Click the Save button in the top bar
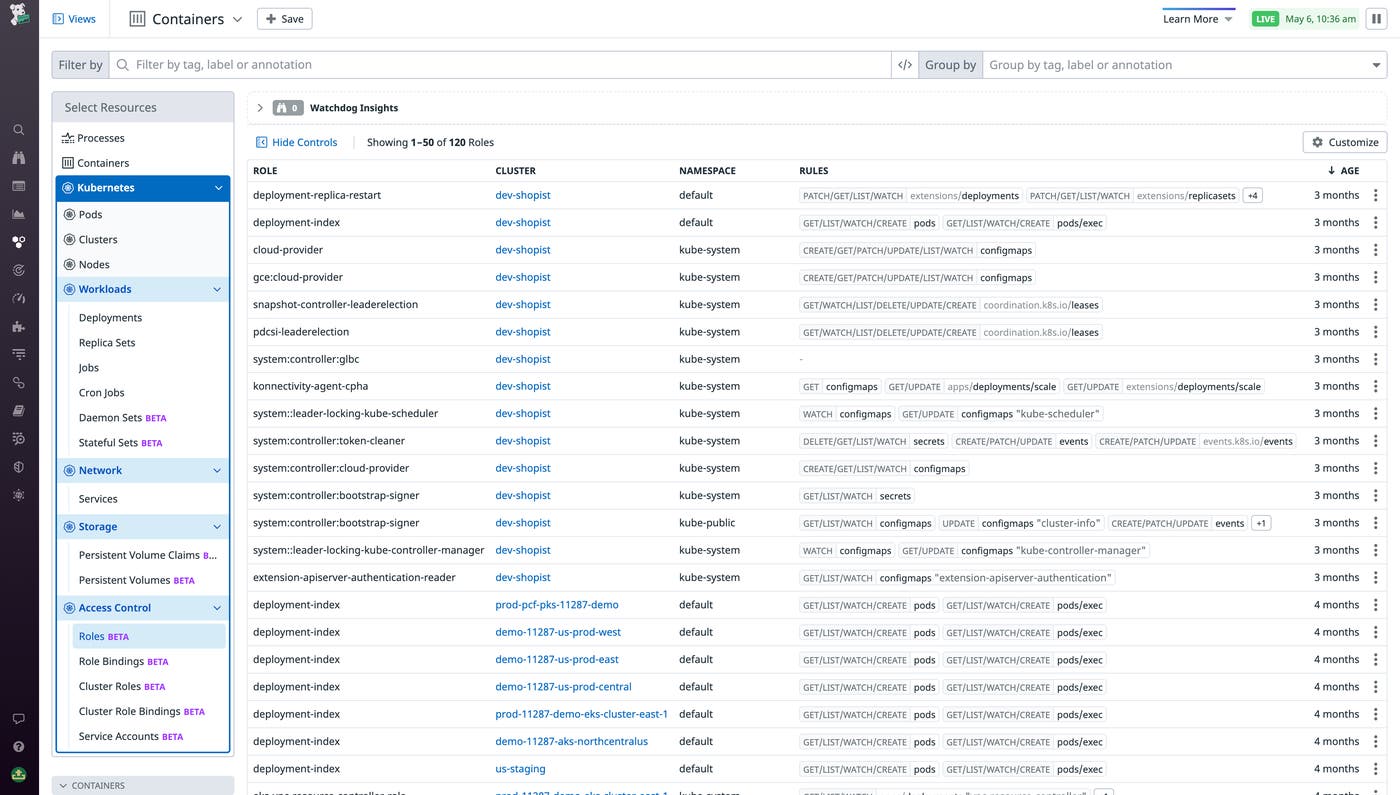1400x795 pixels. 284,18
